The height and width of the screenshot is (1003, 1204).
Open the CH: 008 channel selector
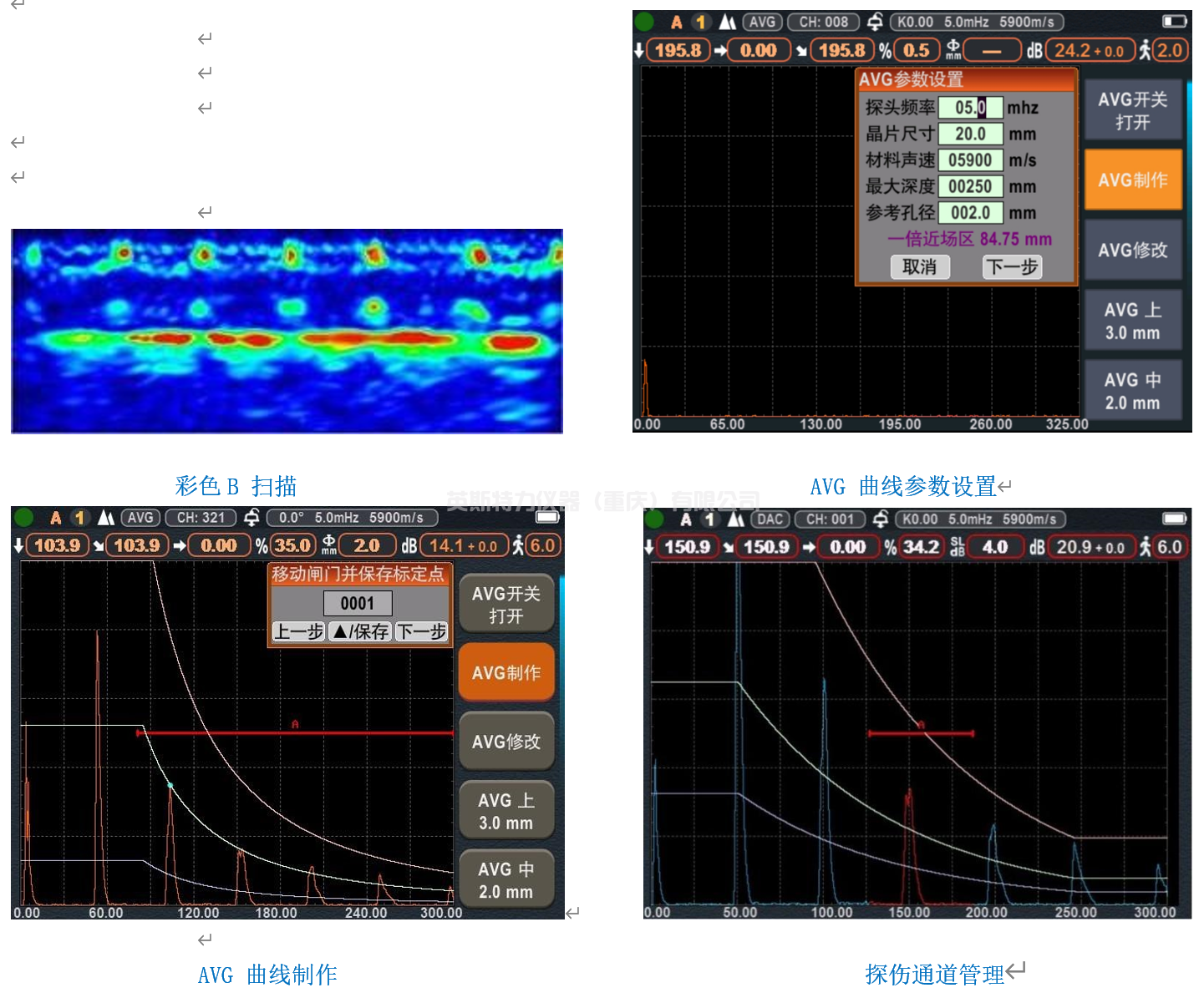(823, 23)
